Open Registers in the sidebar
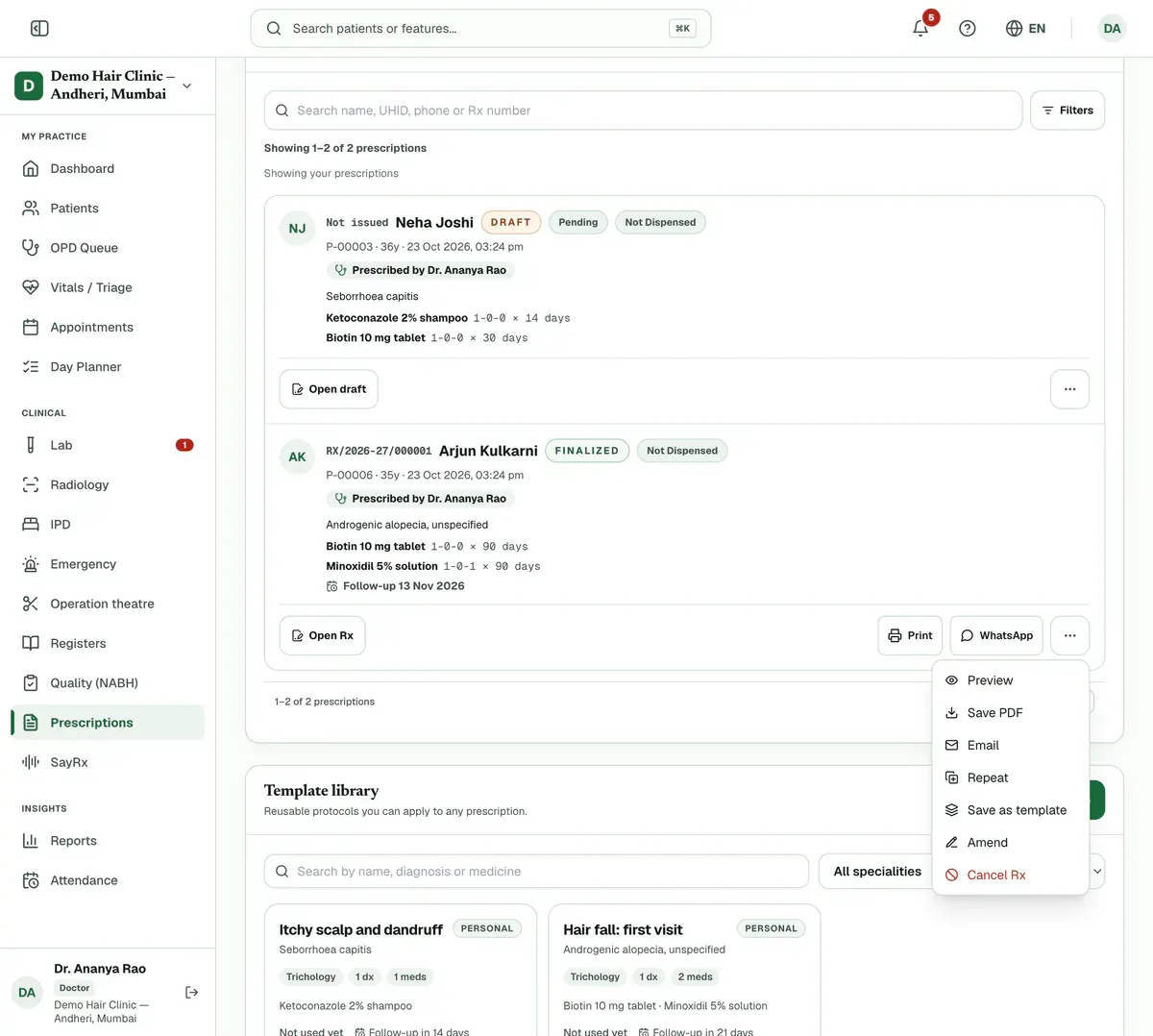The height and width of the screenshot is (1036, 1153). 108,644
